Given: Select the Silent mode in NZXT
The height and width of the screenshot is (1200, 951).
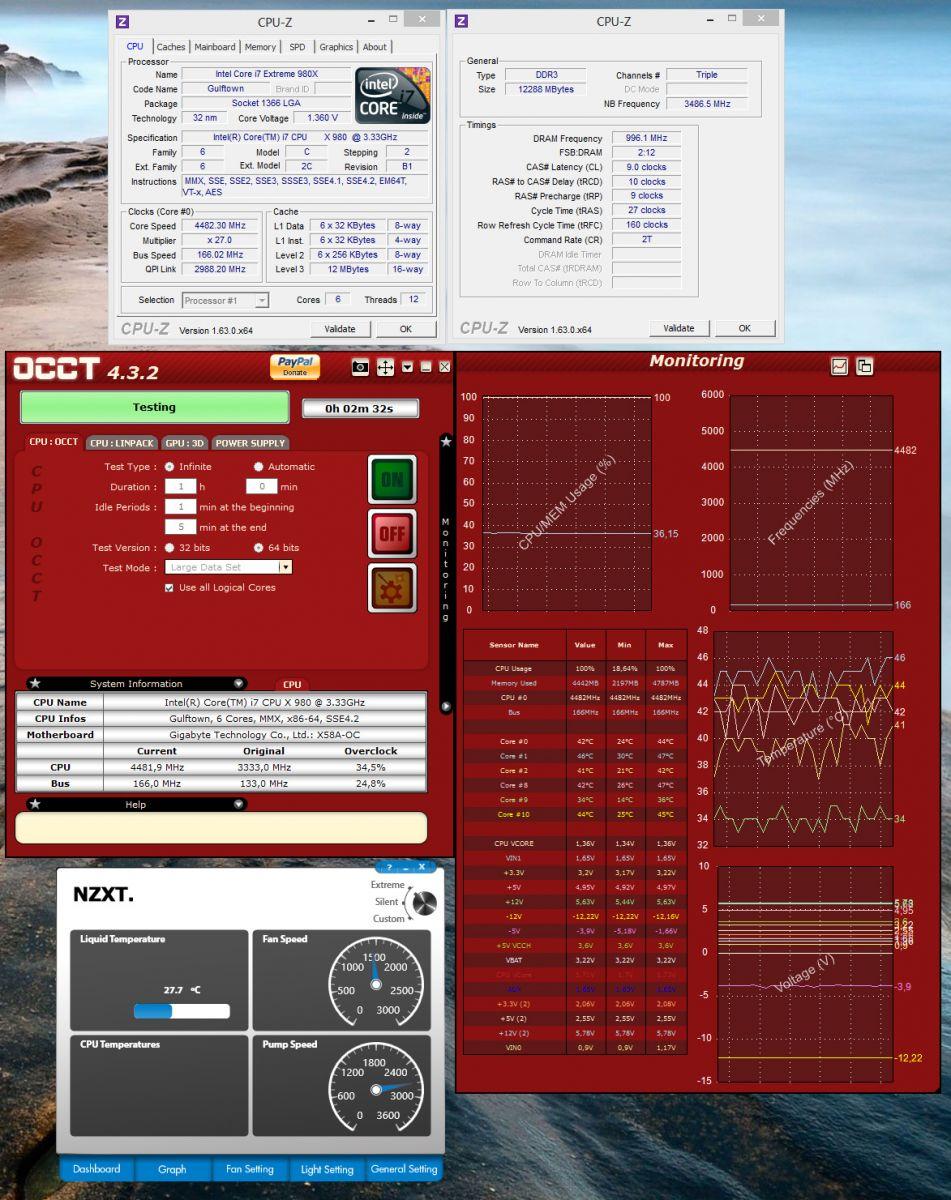Looking at the screenshot, I should click(386, 902).
